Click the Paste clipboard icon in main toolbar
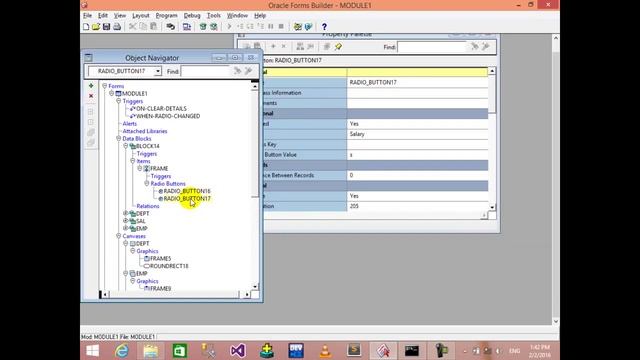Screen dimensions: 640x360 (154, 27)
